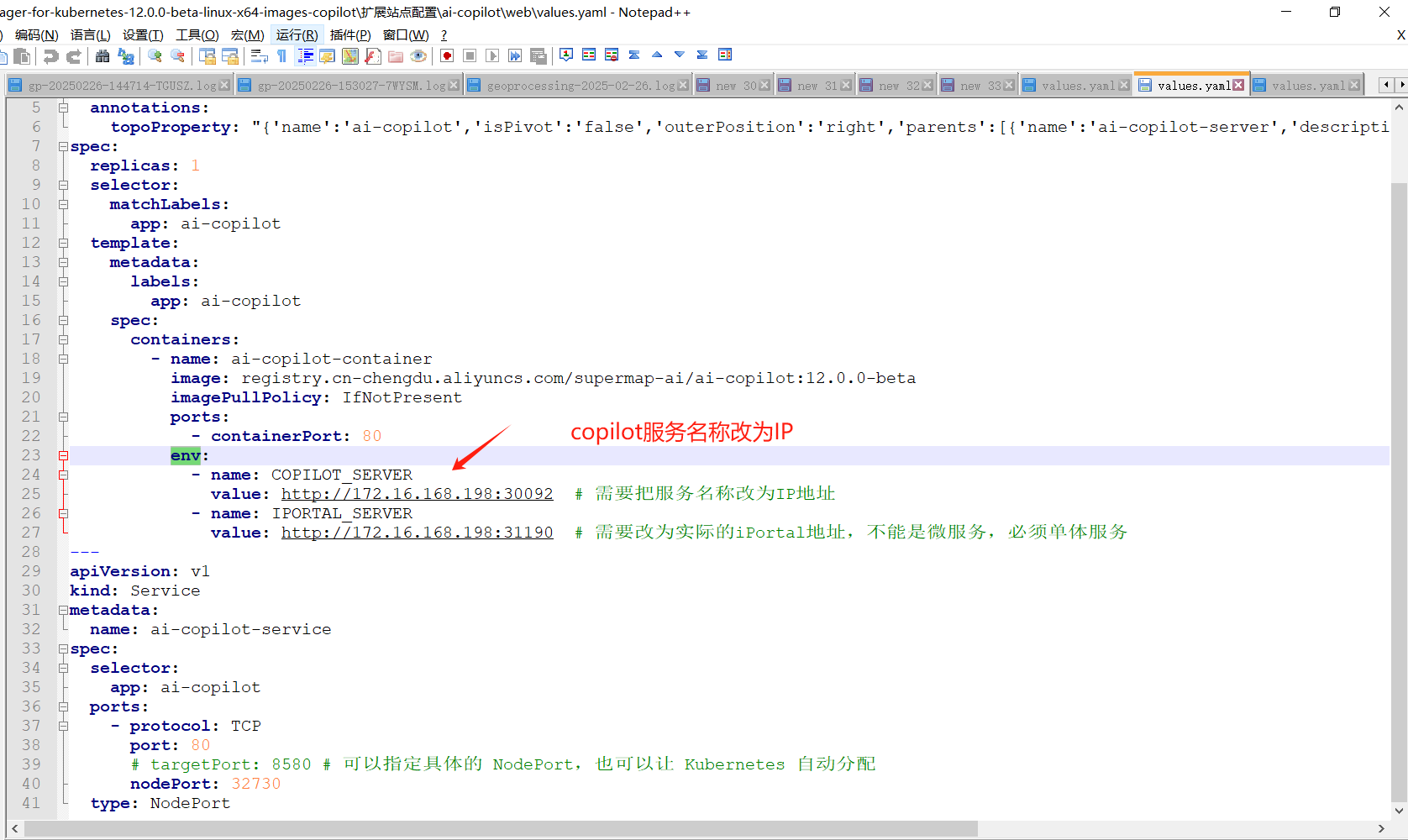Click the Show All Characters pilcrow icon

click(282, 56)
